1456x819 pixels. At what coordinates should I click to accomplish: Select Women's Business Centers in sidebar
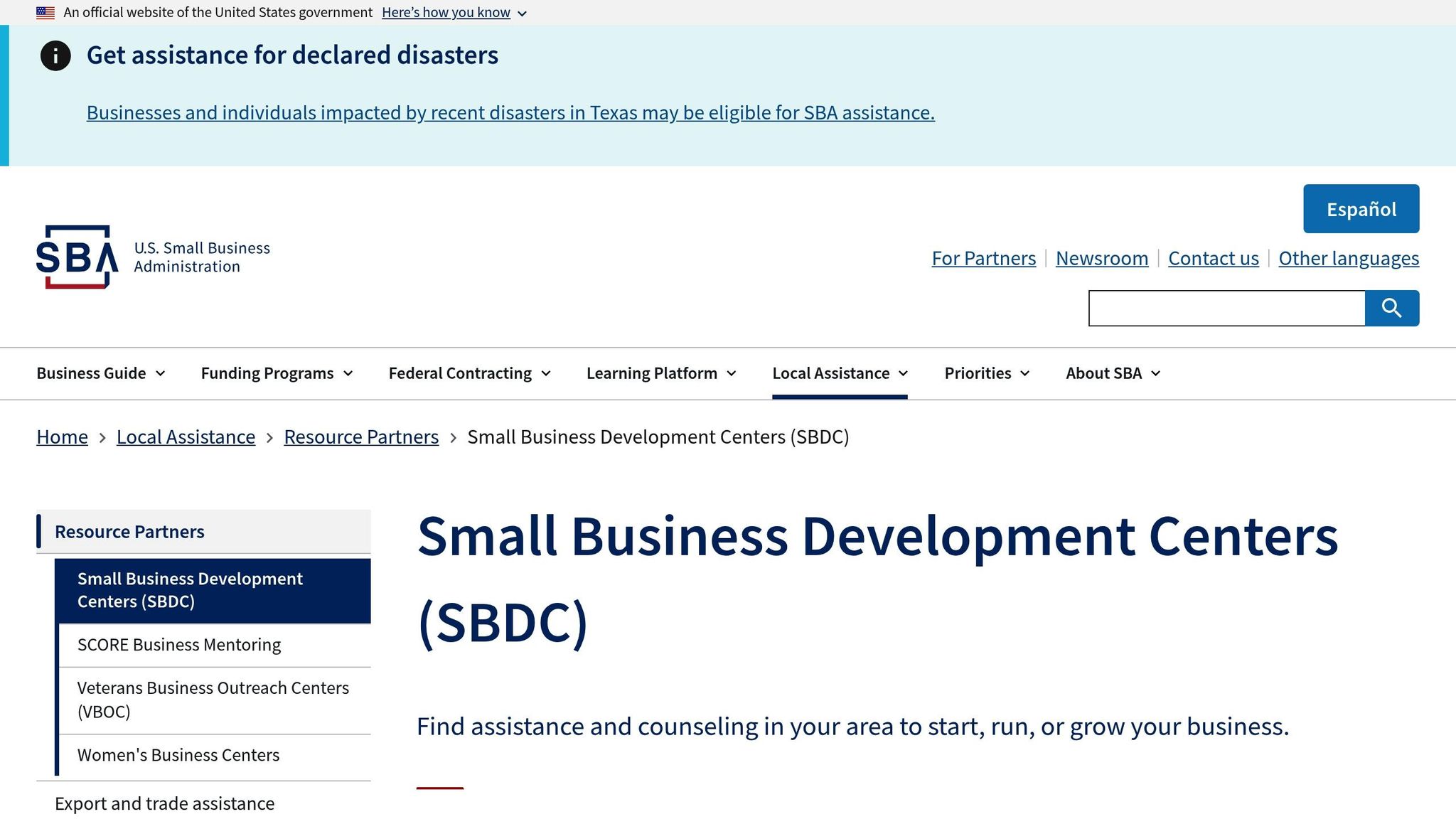point(178,755)
